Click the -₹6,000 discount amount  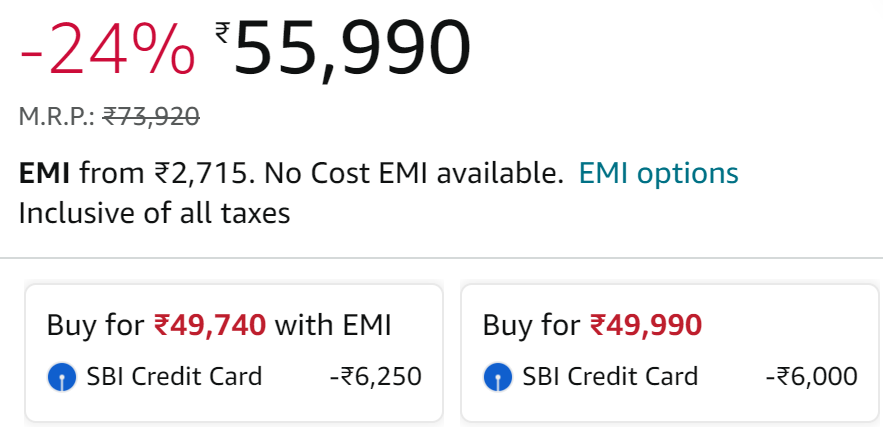(x=811, y=377)
